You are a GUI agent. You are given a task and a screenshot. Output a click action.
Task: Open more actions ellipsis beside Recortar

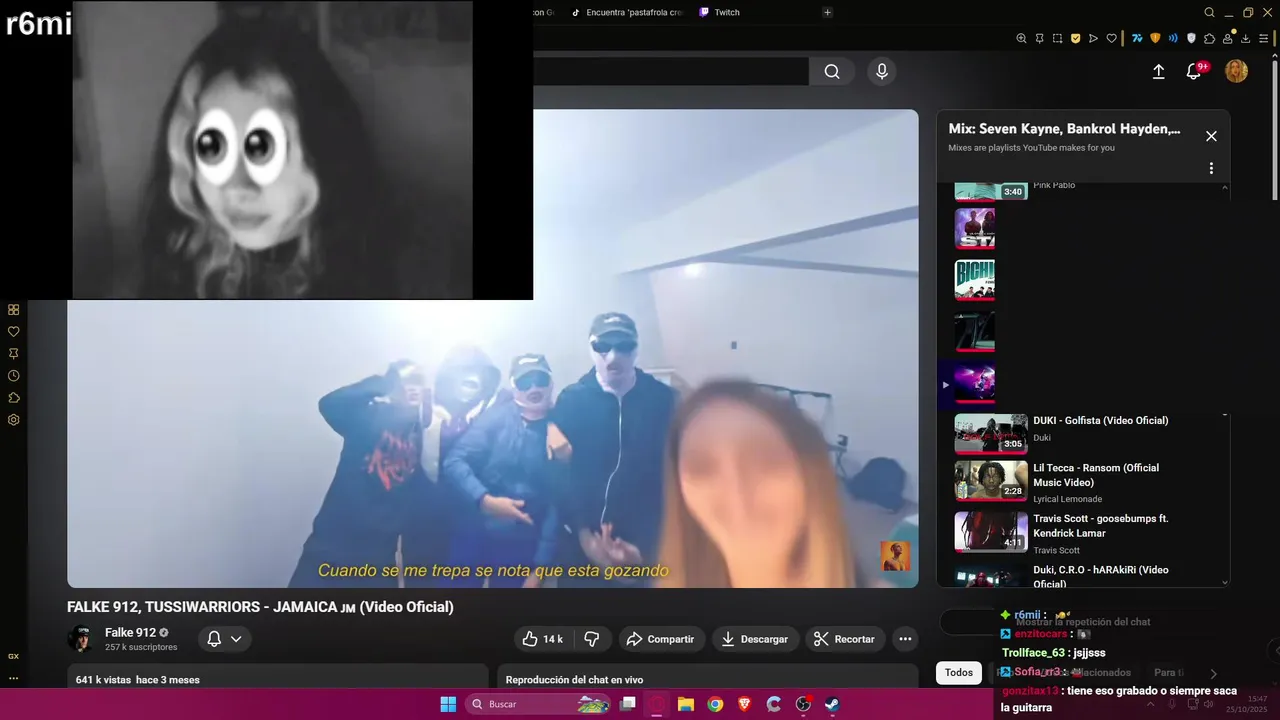[x=905, y=639]
